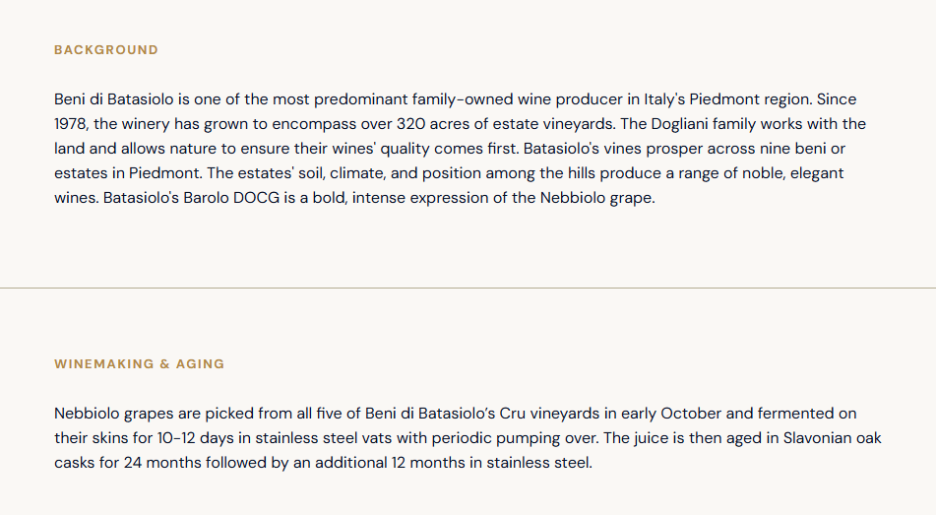The image size is (936, 515).
Task: Click the BACKGROUND section heading
Action: pos(106,50)
